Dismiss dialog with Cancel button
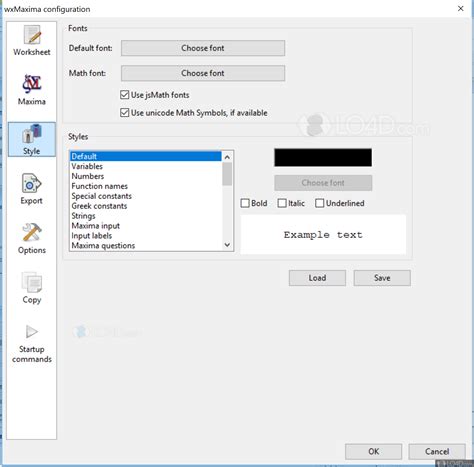The width and height of the screenshot is (474, 467). tap(437, 451)
